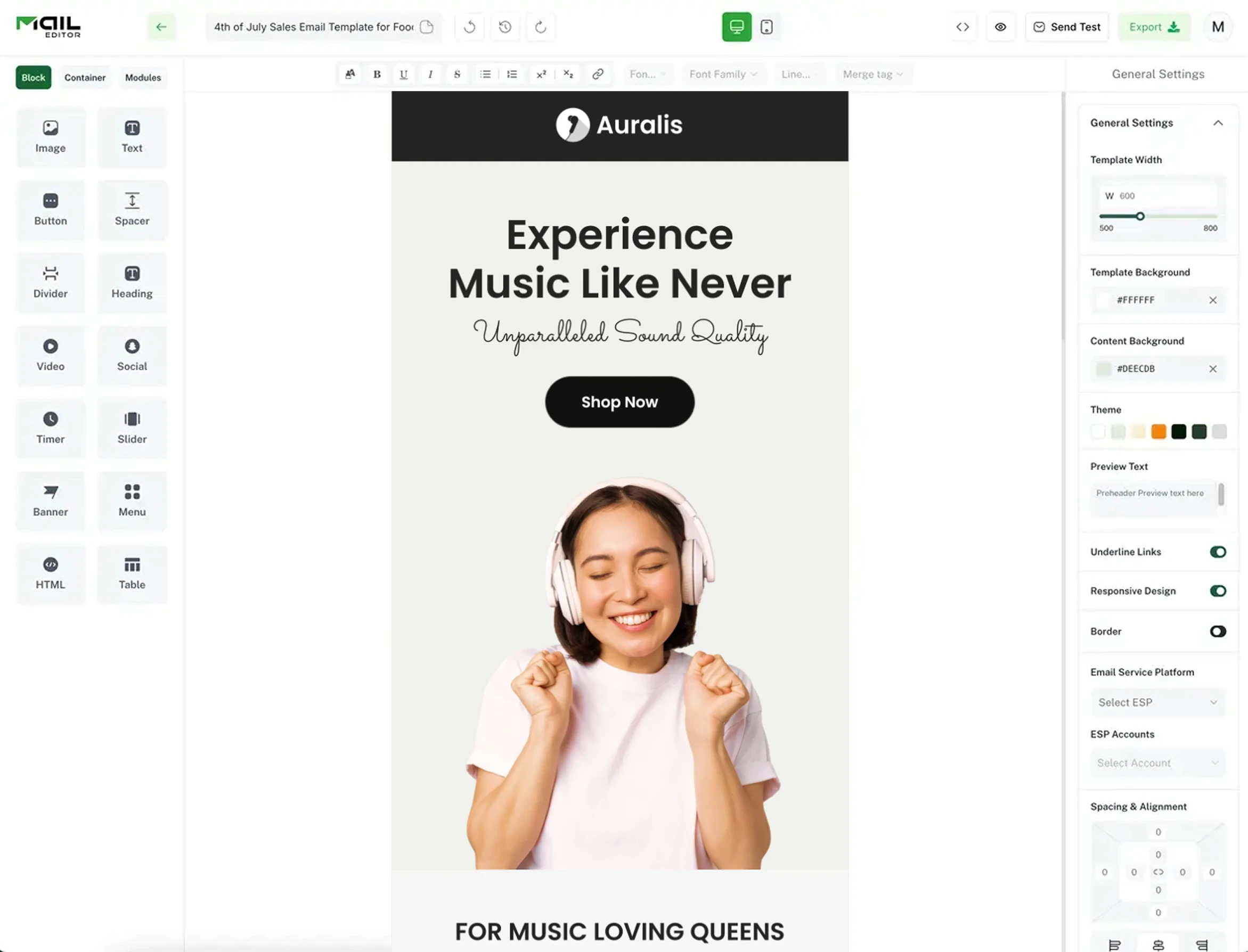Add a Social block

pyautogui.click(x=132, y=355)
